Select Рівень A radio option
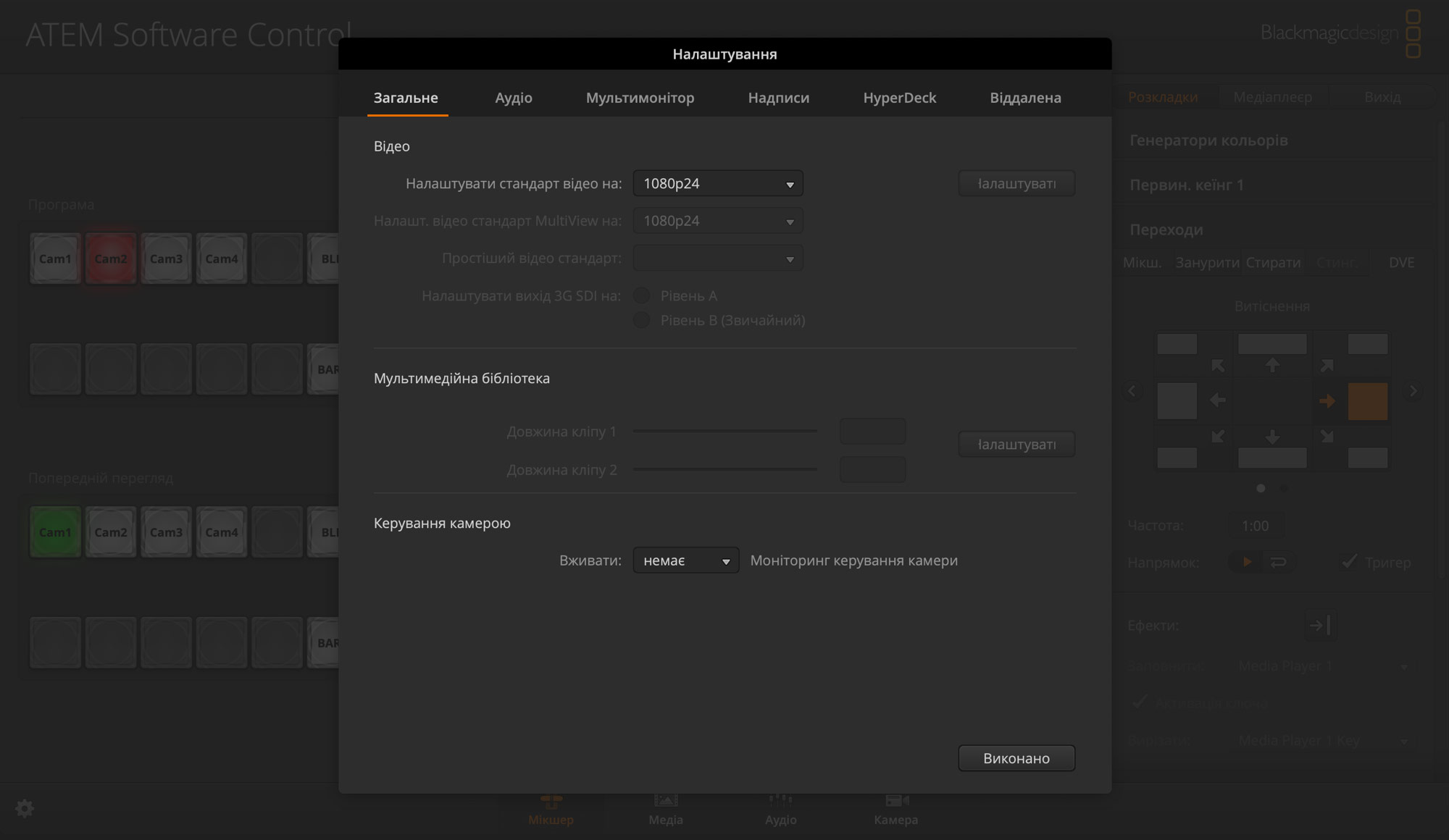Screen dimensions: 1449x840 click(641, 295)
